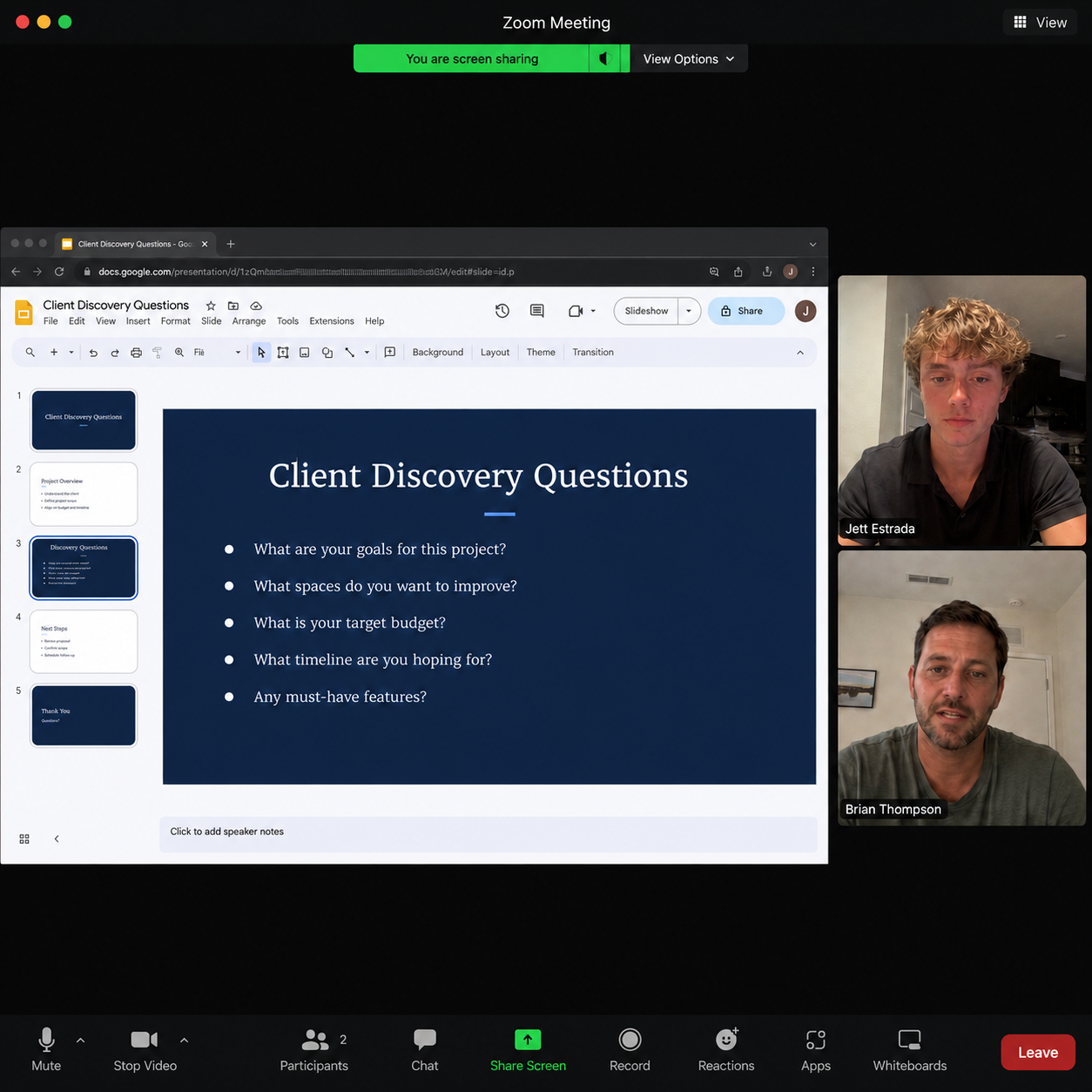Open the grid view icon below filmstrip
This screenshot has width=1092, height=1092.
coord(24,839)
